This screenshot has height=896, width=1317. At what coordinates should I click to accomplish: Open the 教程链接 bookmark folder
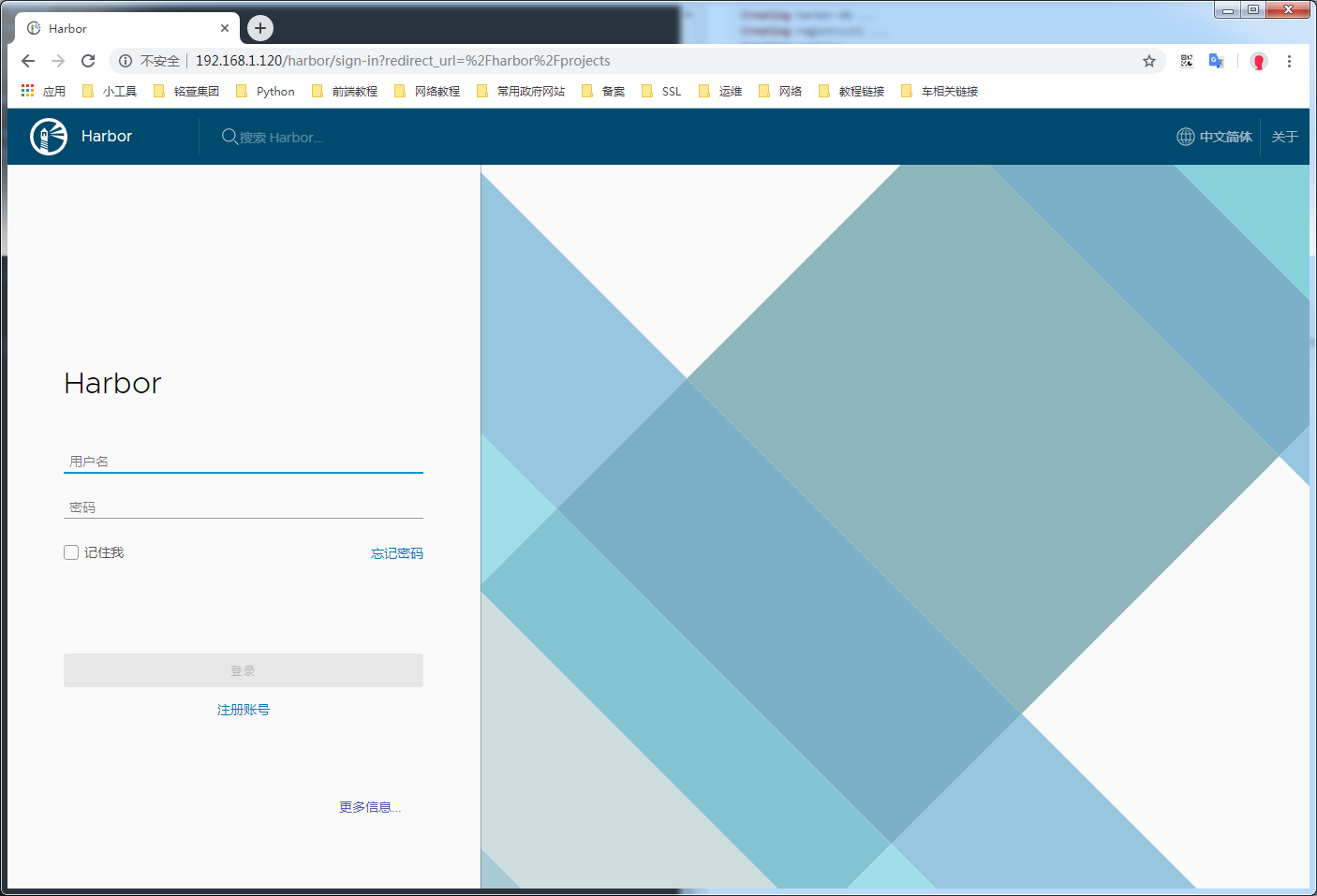851,91
